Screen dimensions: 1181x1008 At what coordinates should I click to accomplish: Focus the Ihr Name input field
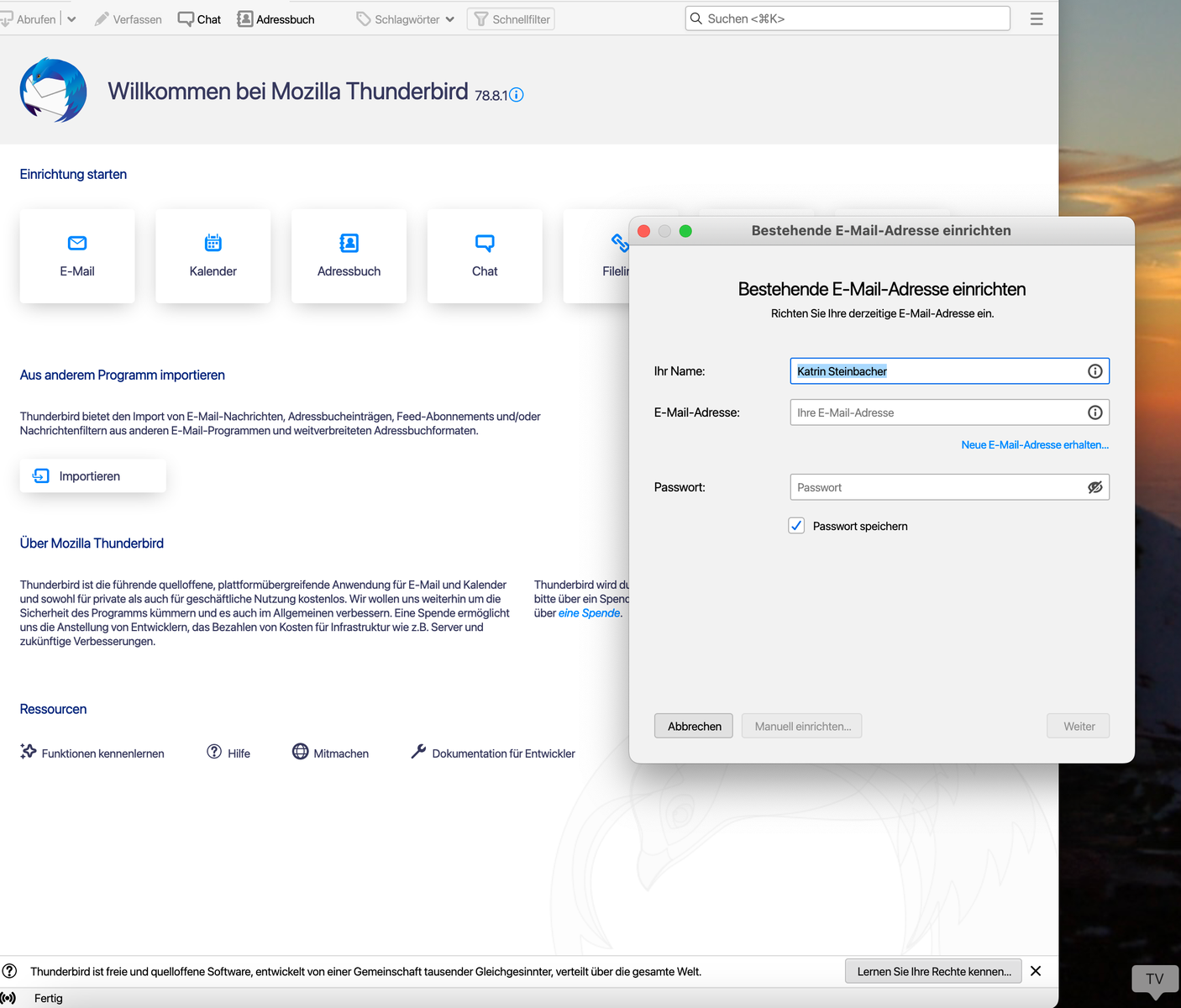[949, 371]
